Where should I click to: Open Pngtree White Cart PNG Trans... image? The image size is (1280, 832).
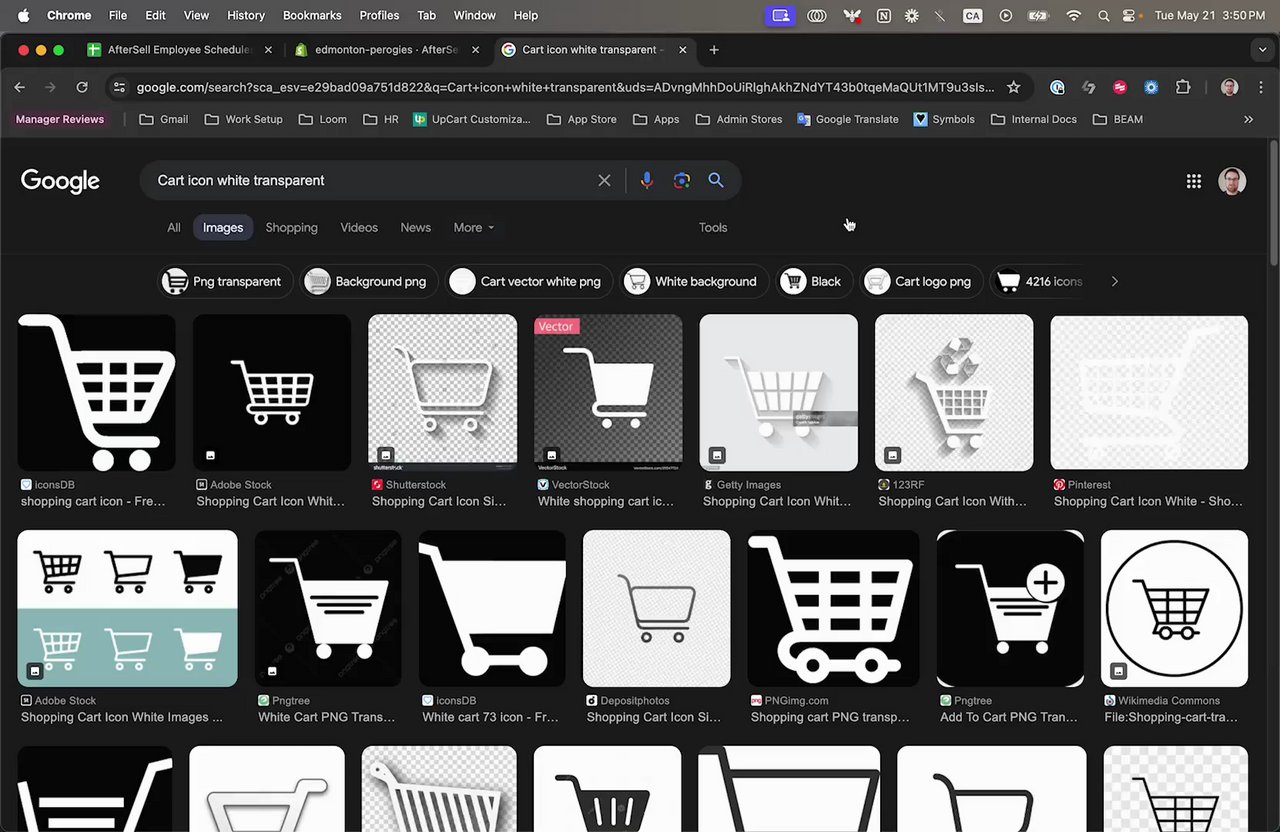tap(328, 608)
